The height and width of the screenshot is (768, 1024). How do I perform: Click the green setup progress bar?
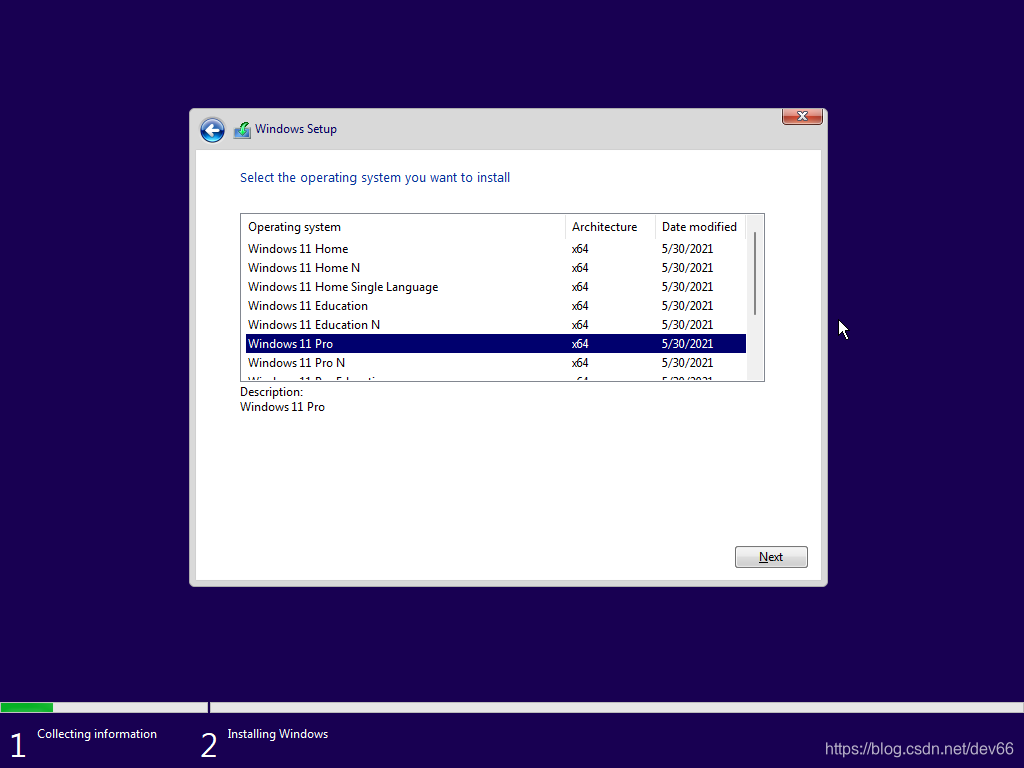coord(27,707)
